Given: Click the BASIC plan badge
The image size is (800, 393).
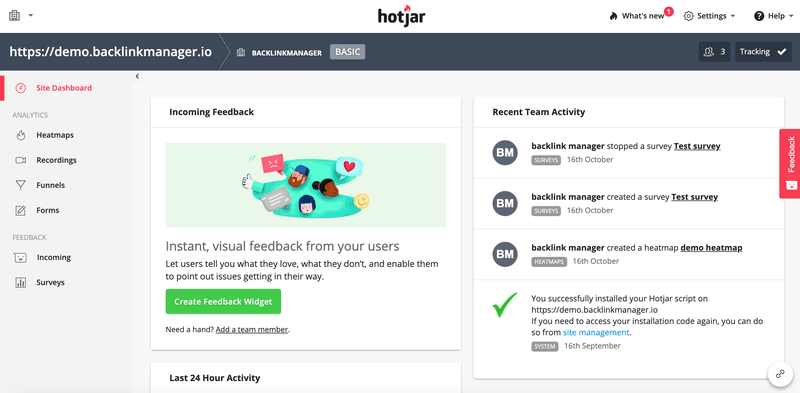Looking at the screenshot, I should [347, 52].
